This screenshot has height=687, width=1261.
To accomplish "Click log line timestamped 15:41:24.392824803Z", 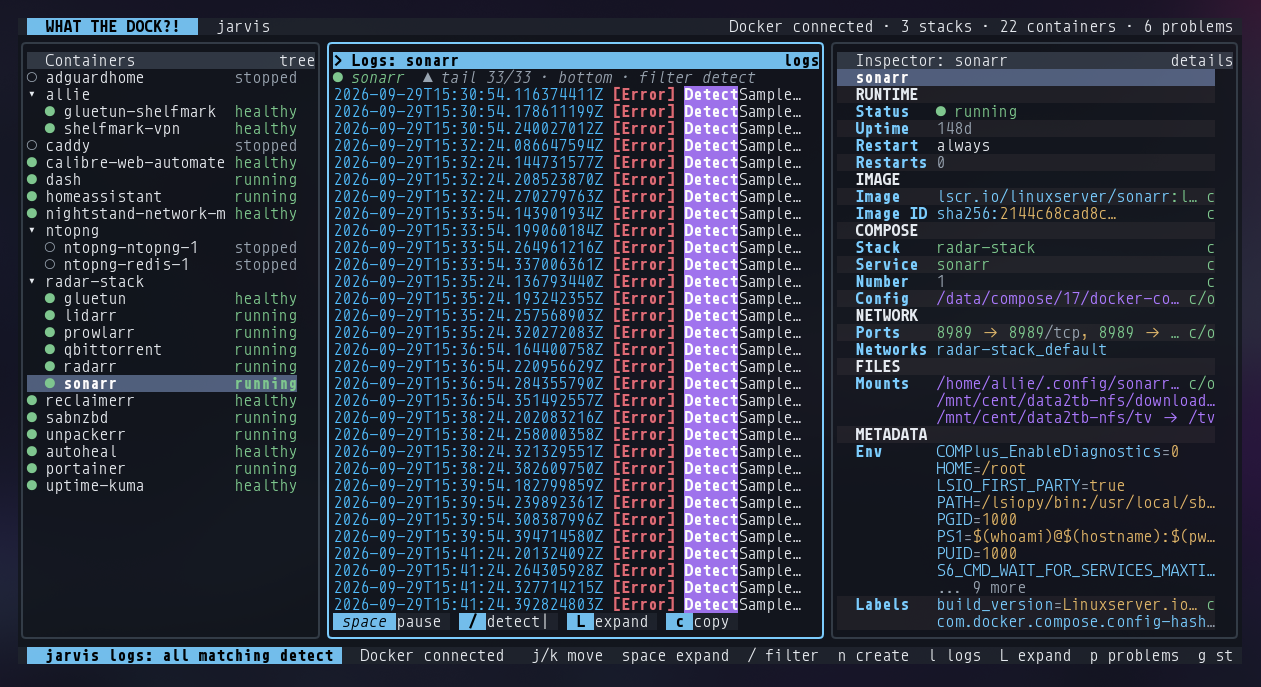I will tap(568, 605).
